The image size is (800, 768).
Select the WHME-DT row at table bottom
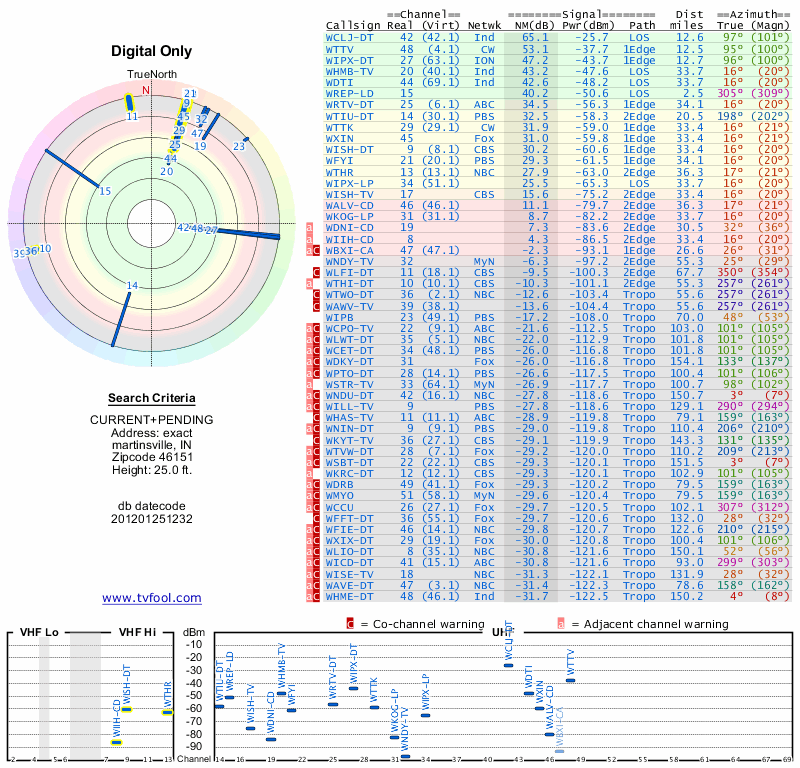558,597
